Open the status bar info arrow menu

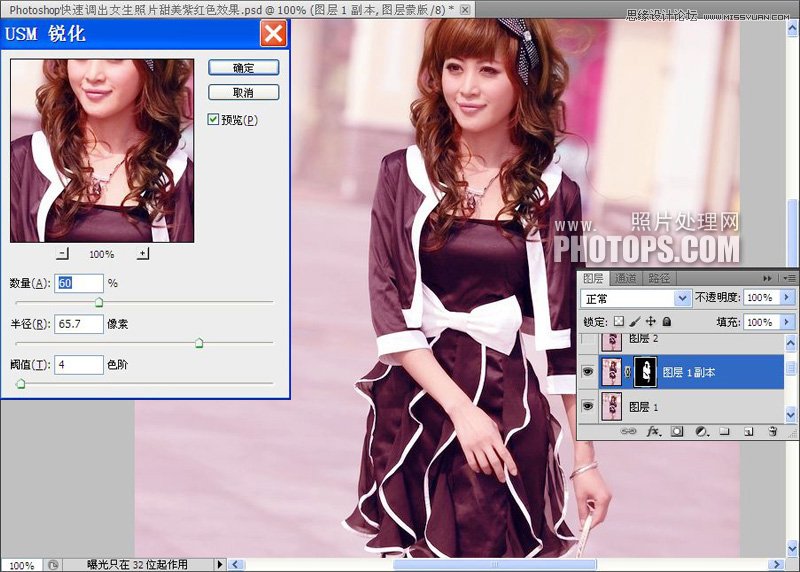point(220,564)
